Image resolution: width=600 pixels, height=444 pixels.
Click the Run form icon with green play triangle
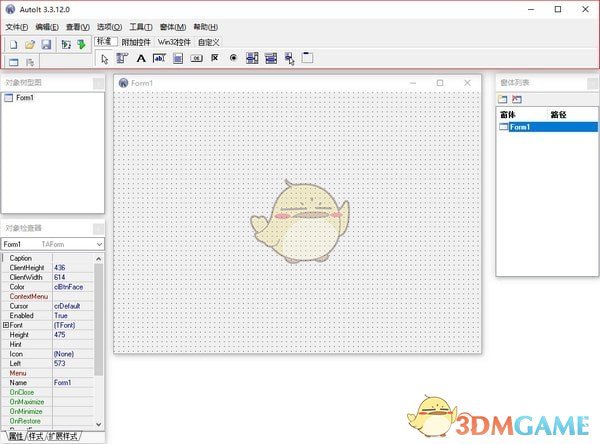pos(66,45)
